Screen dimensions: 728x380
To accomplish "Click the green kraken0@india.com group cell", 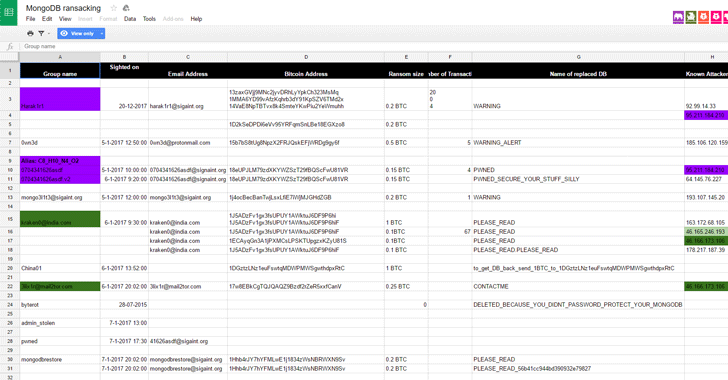I will click(x=60, y=219).
